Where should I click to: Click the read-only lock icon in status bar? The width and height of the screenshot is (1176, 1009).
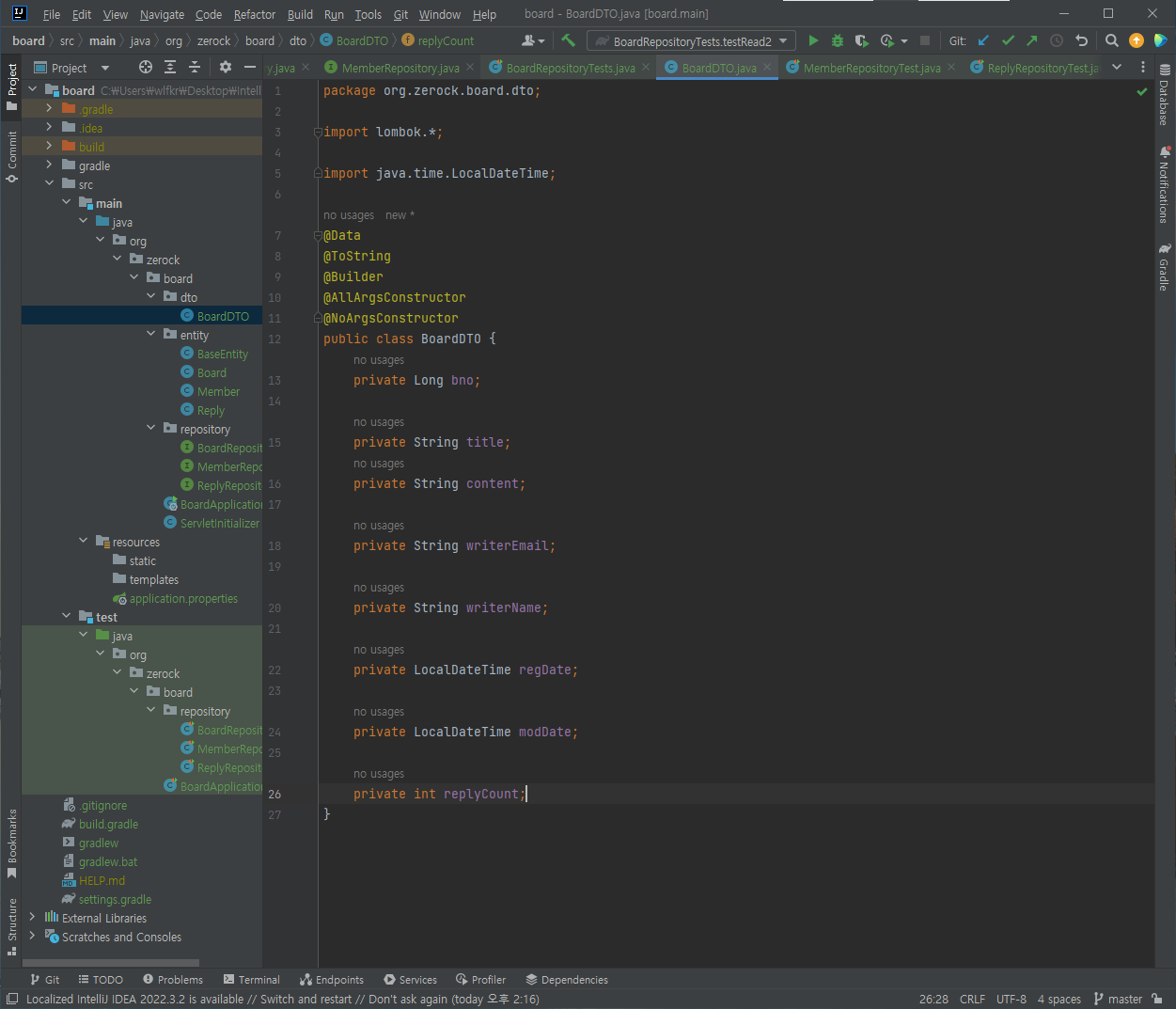tap(1157, 999)
